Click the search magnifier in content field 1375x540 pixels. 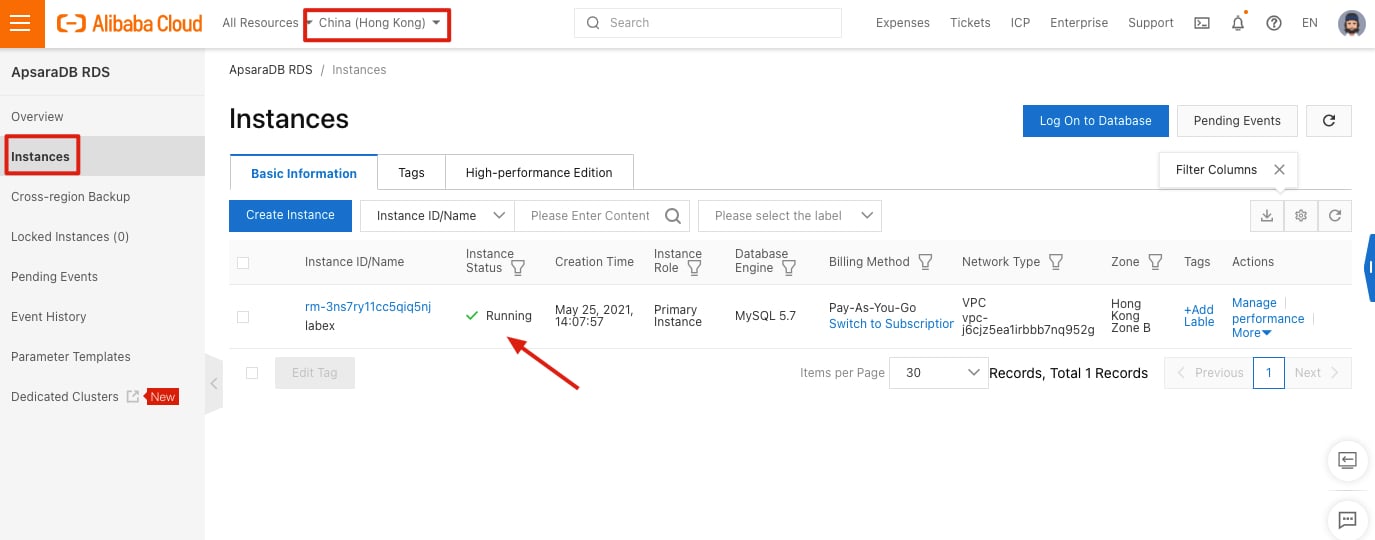(x=673, y=215)
